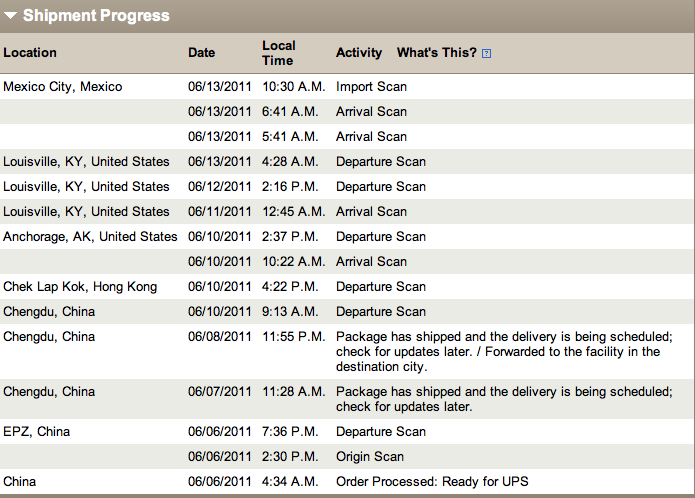695x498 pixels.
Task: Click the What's This help icon
Action: pyautogui.click(x=486, y=53)
